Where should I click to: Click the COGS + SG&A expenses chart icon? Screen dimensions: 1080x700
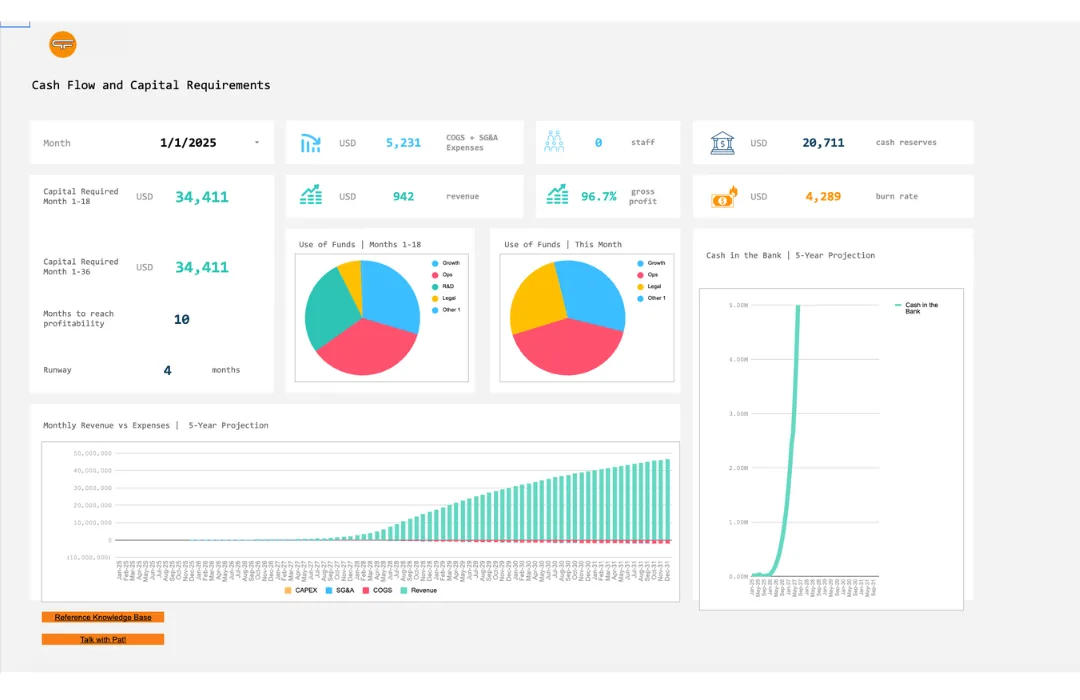tap(311, 143)
